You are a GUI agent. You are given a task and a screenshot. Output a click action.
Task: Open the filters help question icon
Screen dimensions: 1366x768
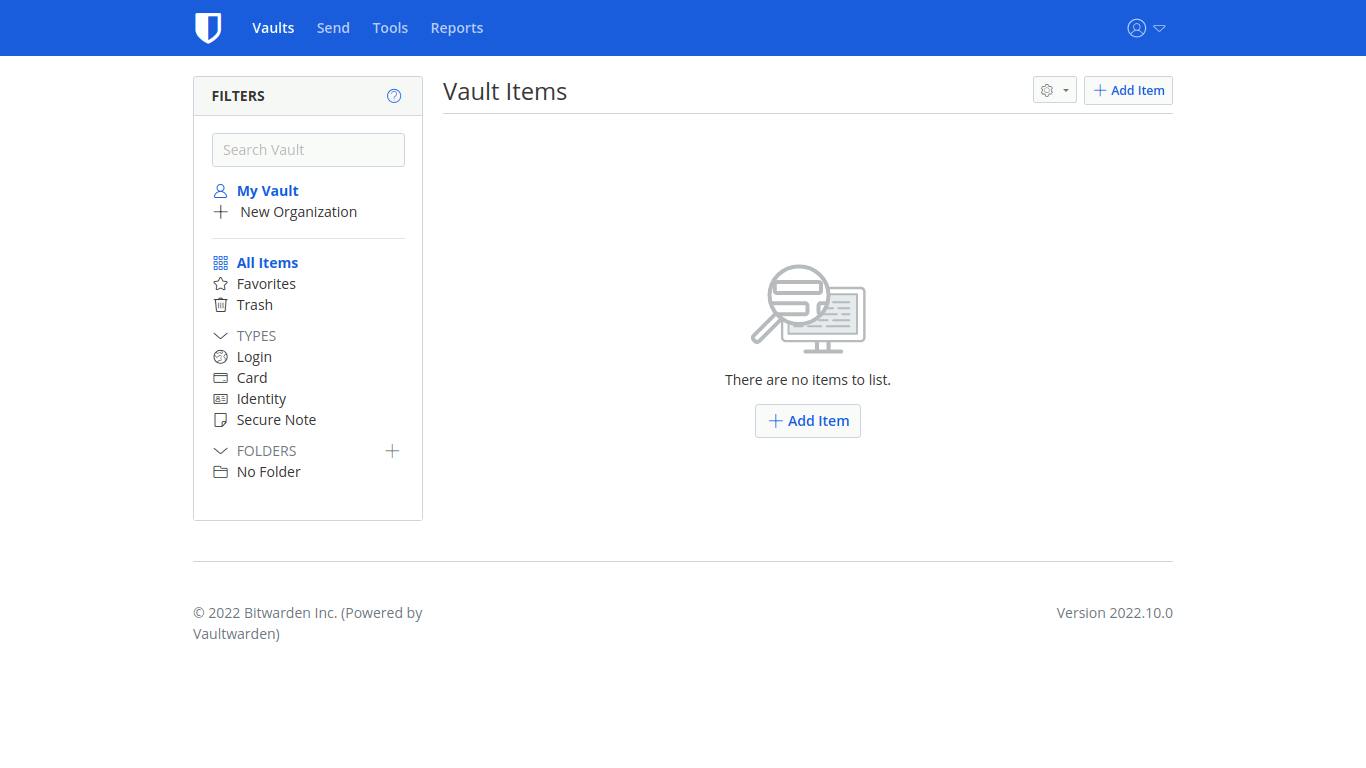click(x=394, y=96)
